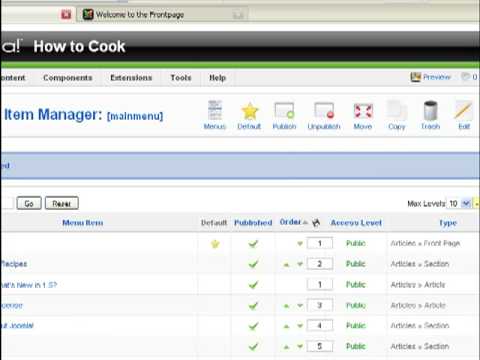Viewport: 480px width, 360px height.
Task: Click the Copy toolbar icon
Action: coord(397,114)
